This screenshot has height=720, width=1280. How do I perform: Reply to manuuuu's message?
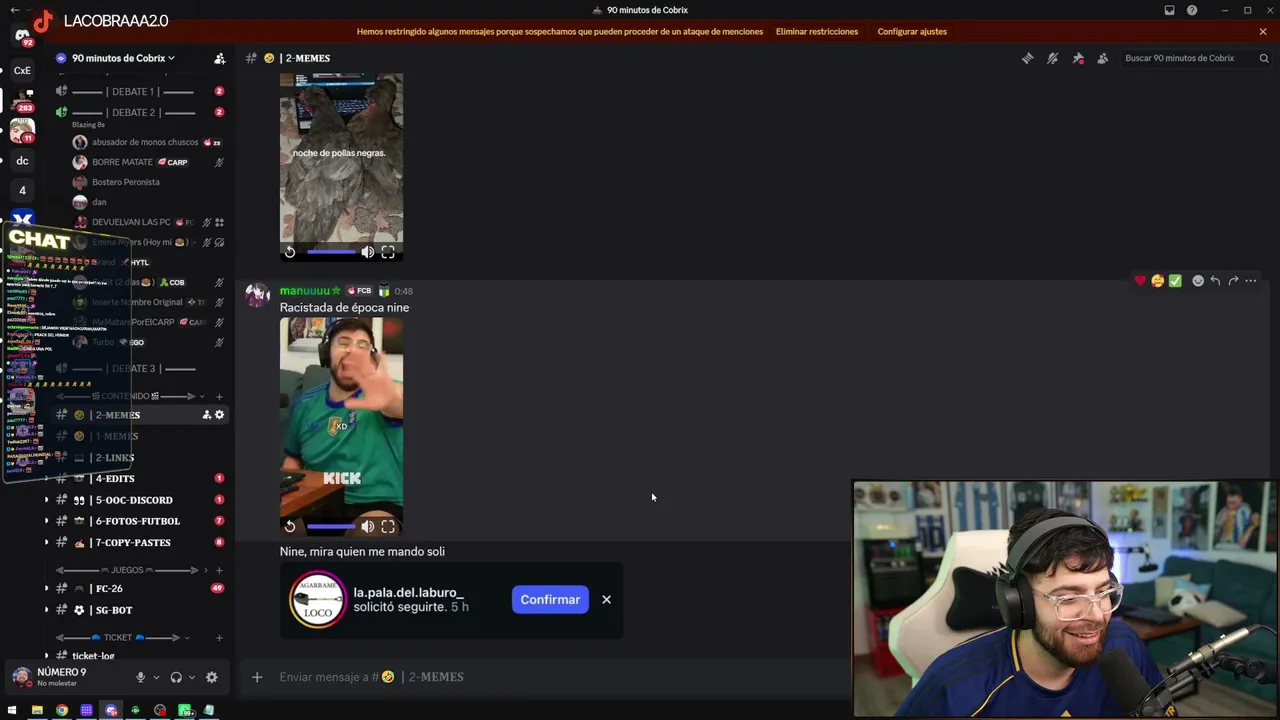click(1215, 281)
